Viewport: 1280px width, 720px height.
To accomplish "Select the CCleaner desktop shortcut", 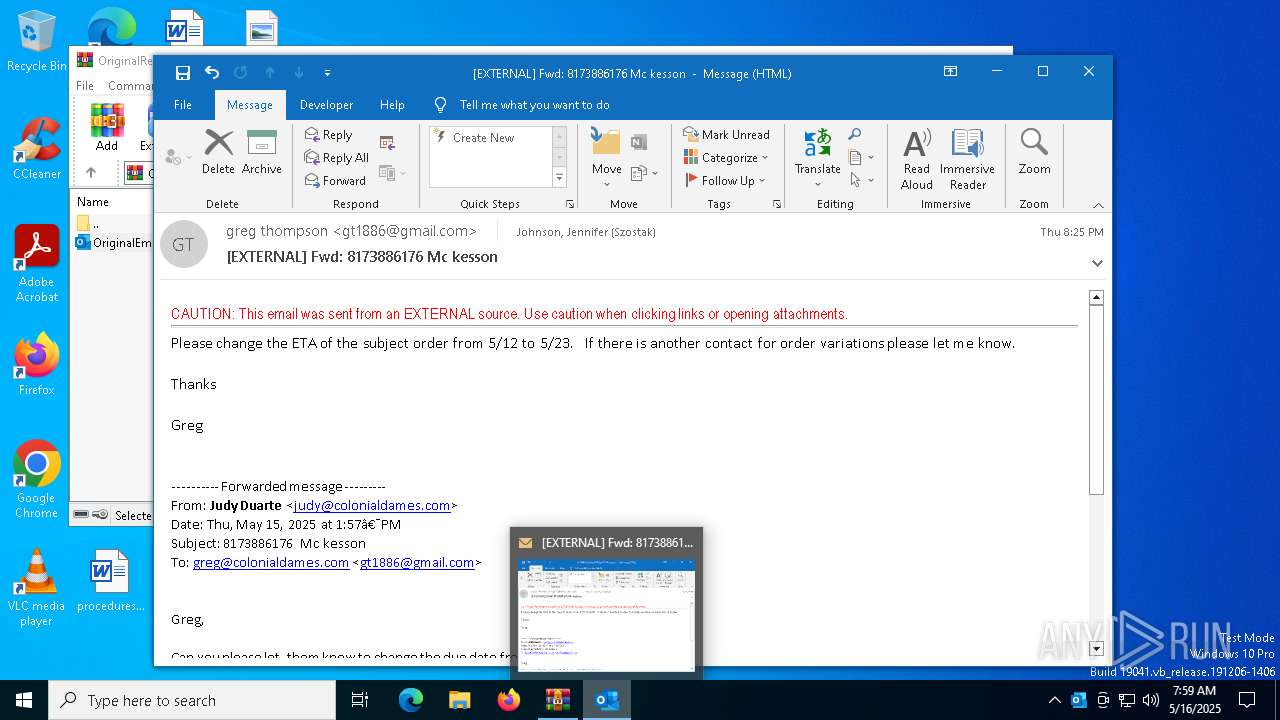I will click(x=37, y=149).
